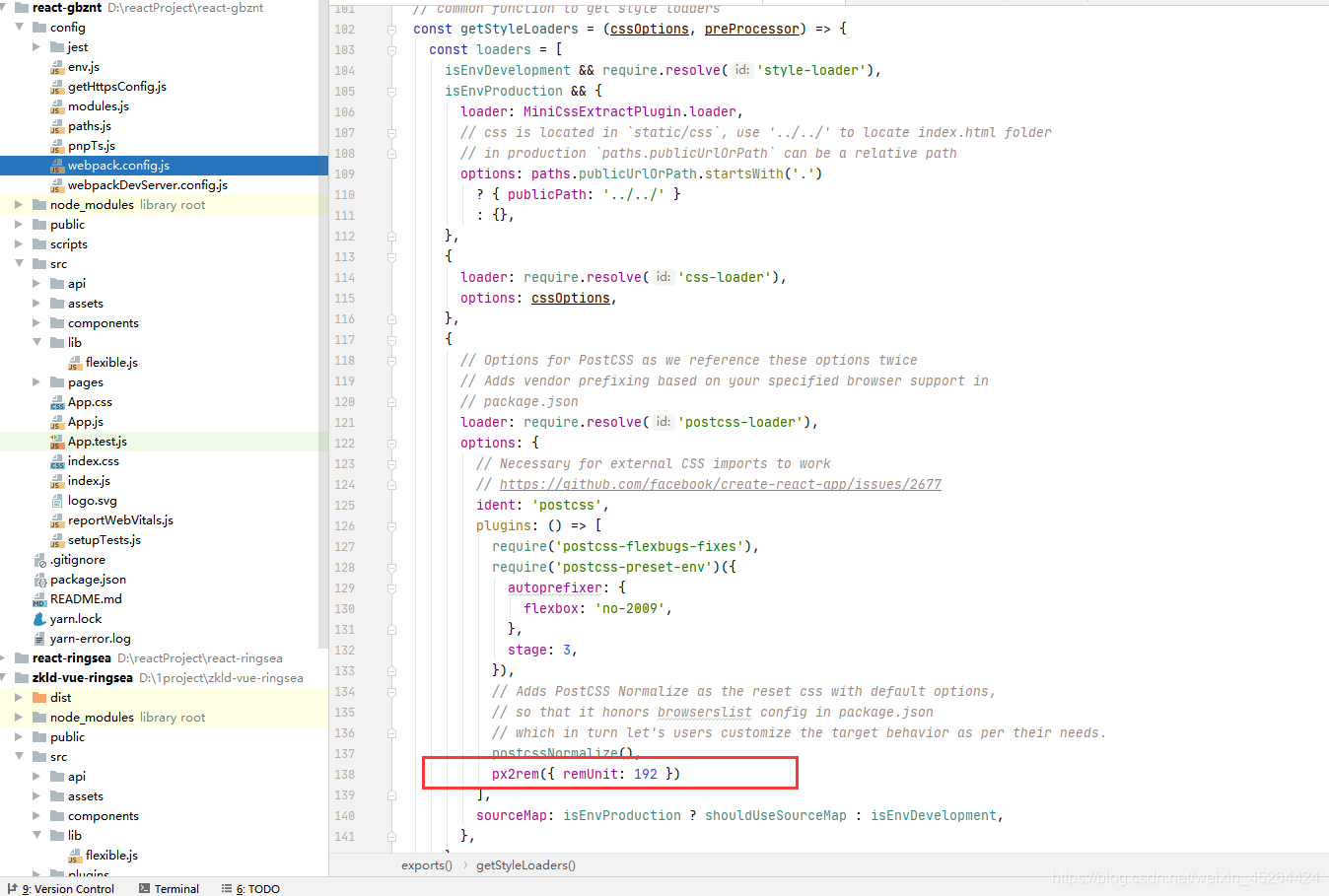
Task: Collapse the plugins fold marker on line 126
Action: (x=391, y=526)
